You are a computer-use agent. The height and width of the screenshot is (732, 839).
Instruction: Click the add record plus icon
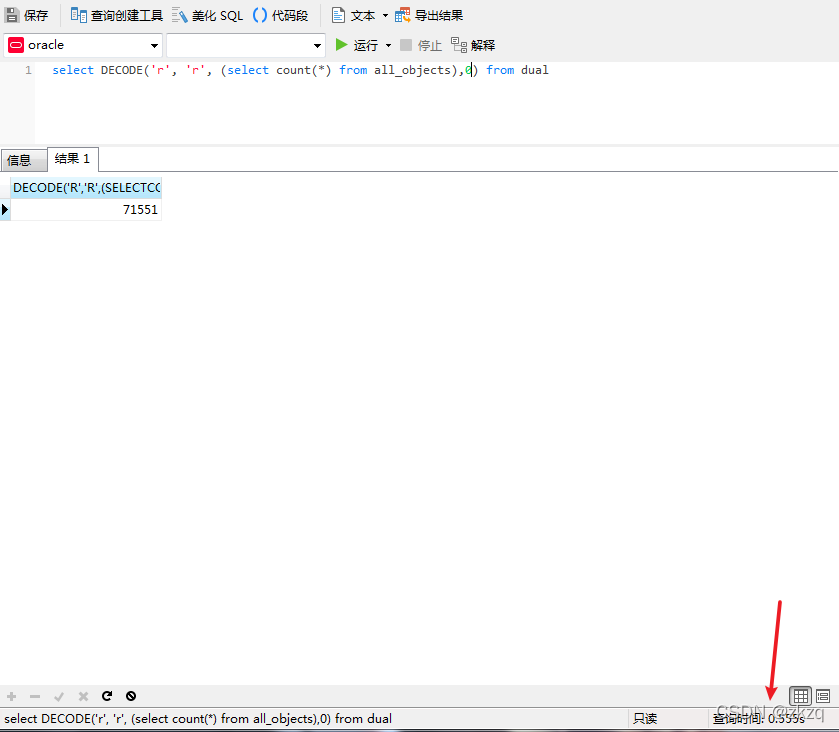pos(11,696)
